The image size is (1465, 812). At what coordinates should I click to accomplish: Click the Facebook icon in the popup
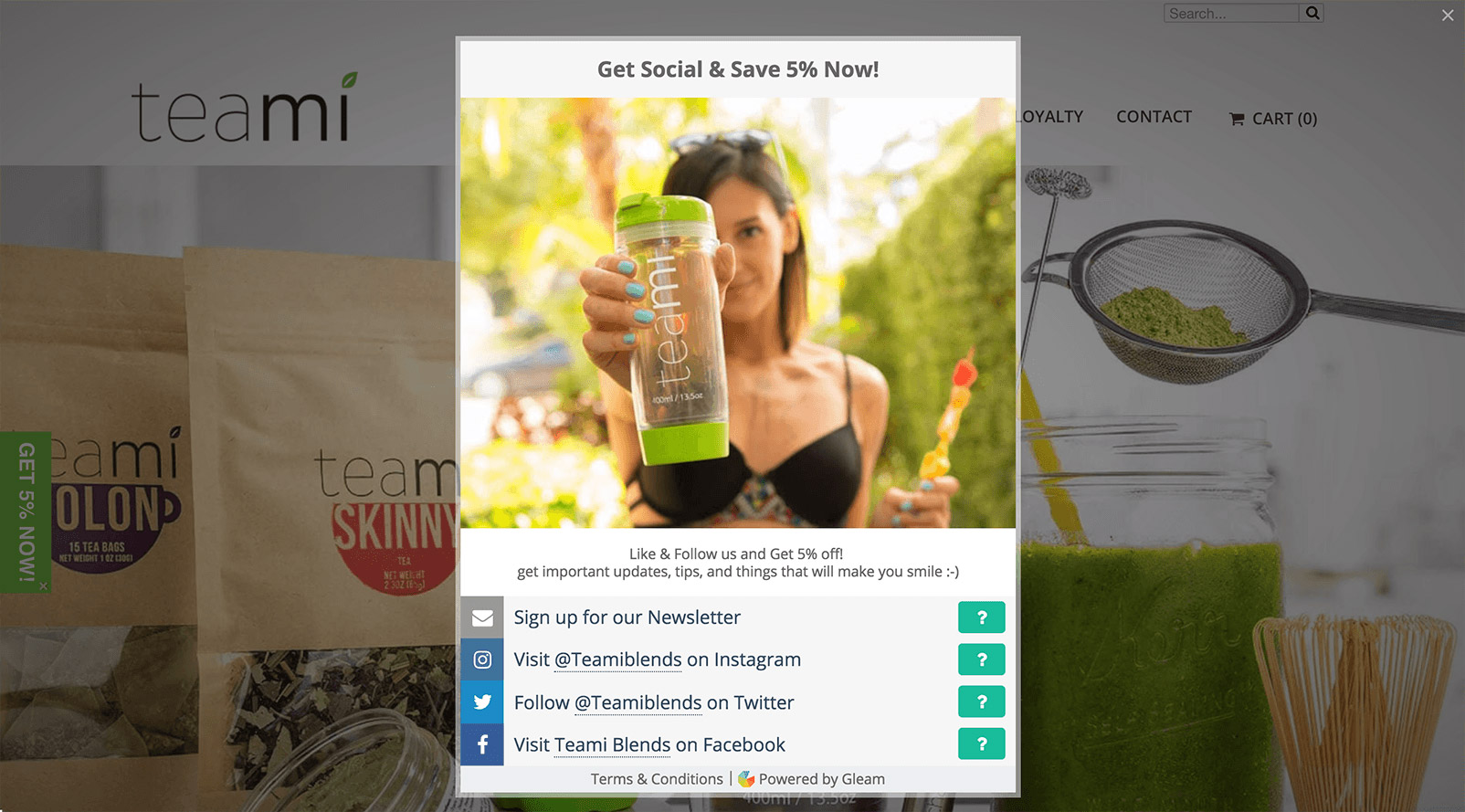tap(482, 744)
